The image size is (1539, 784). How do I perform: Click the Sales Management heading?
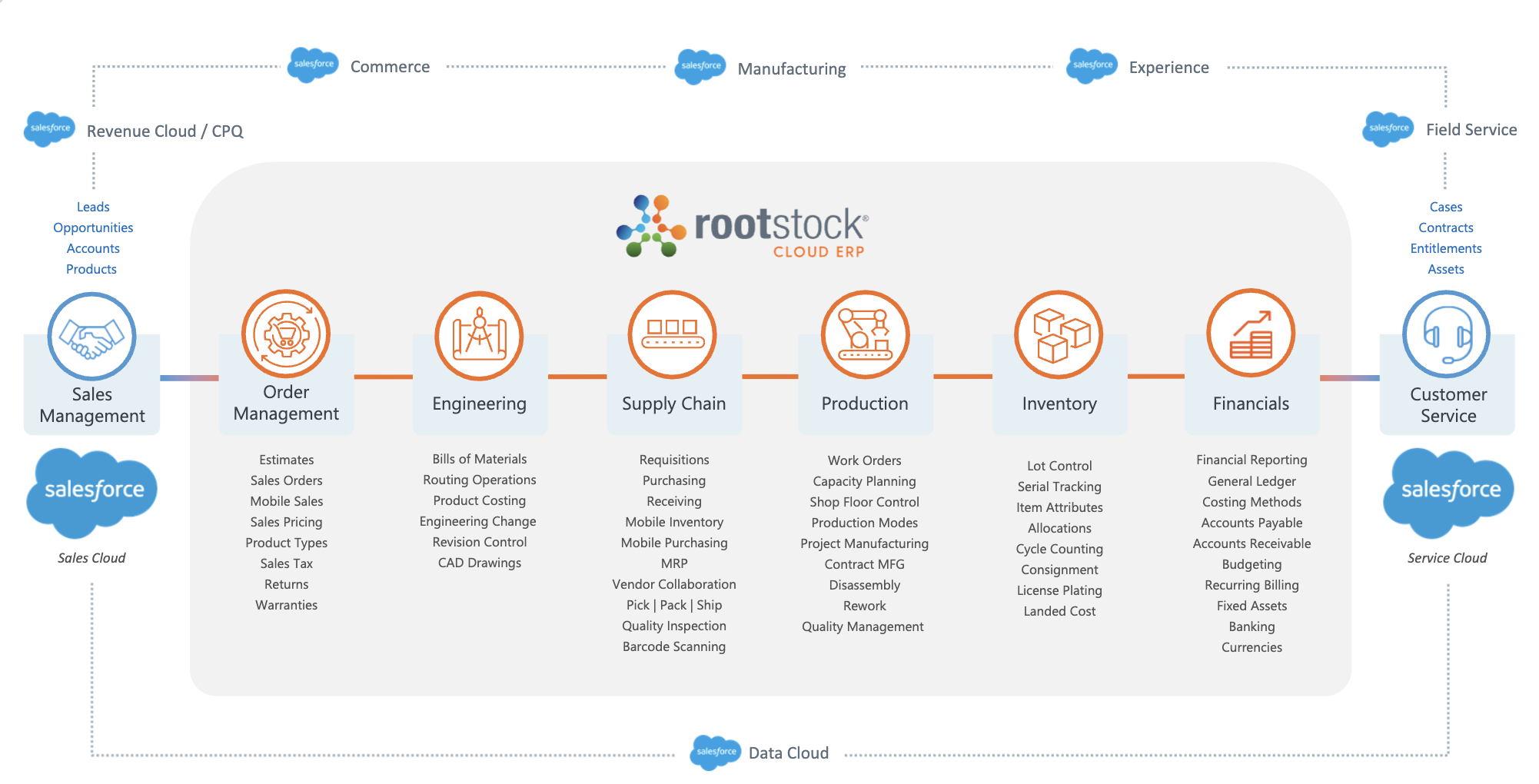click(x=92, y=405)
